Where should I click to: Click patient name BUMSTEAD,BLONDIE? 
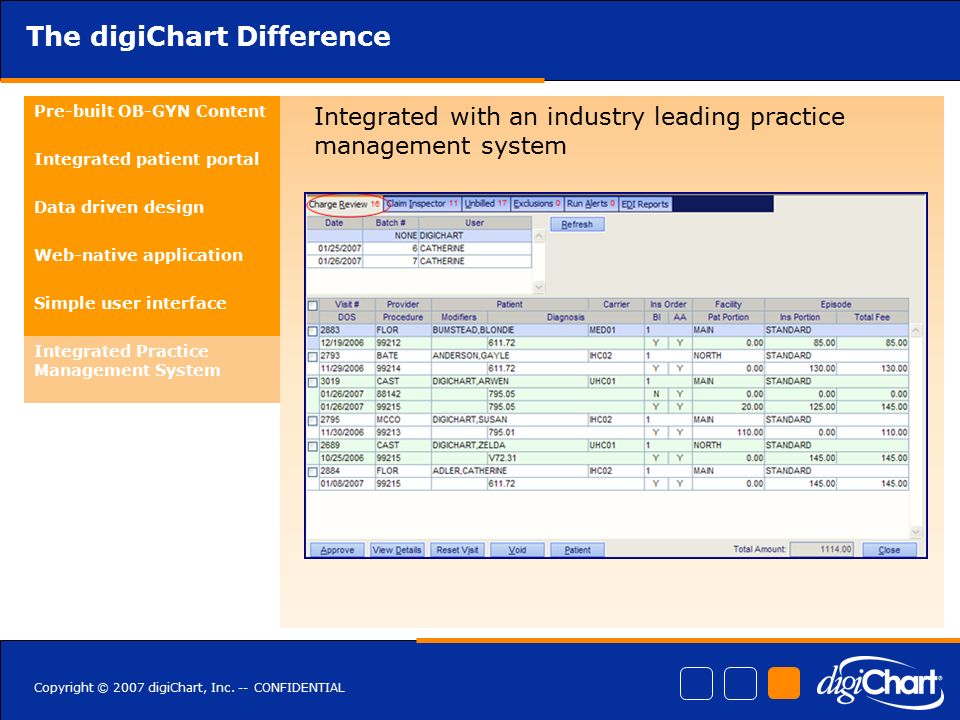pyautogui.click(x=473, y=330)
